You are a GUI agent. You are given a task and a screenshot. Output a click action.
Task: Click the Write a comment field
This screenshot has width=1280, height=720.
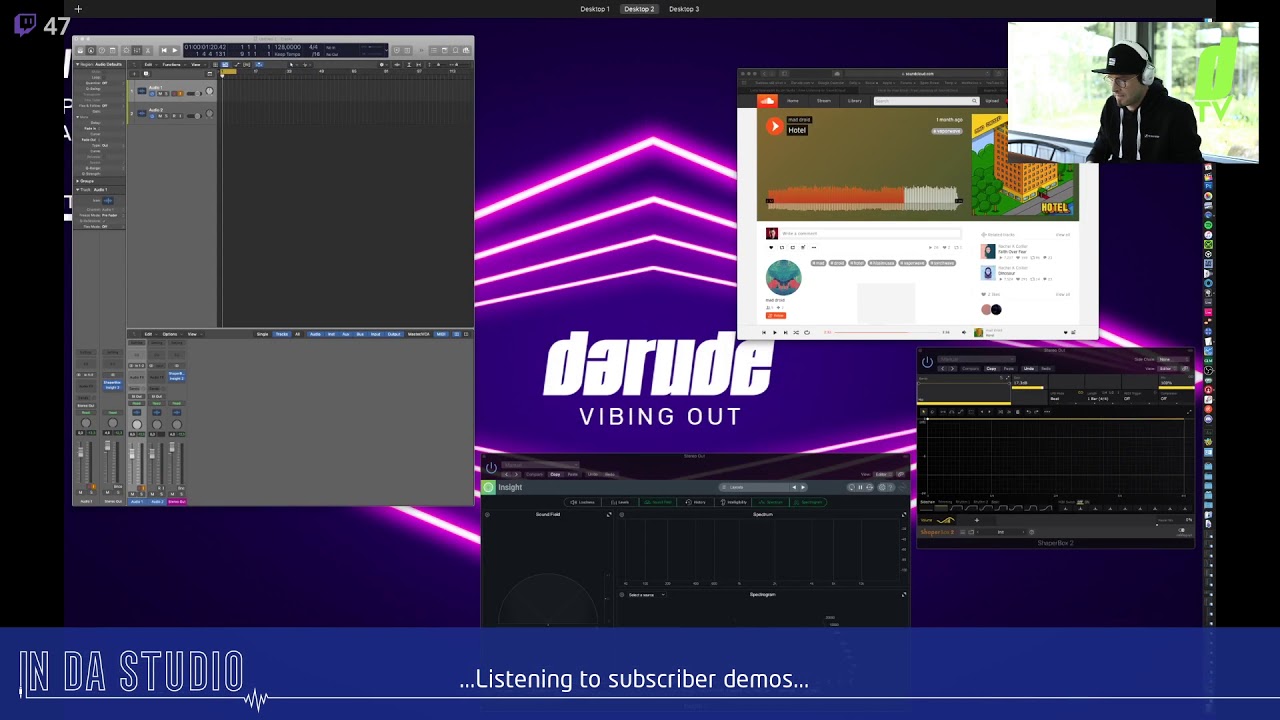(870, 234)
